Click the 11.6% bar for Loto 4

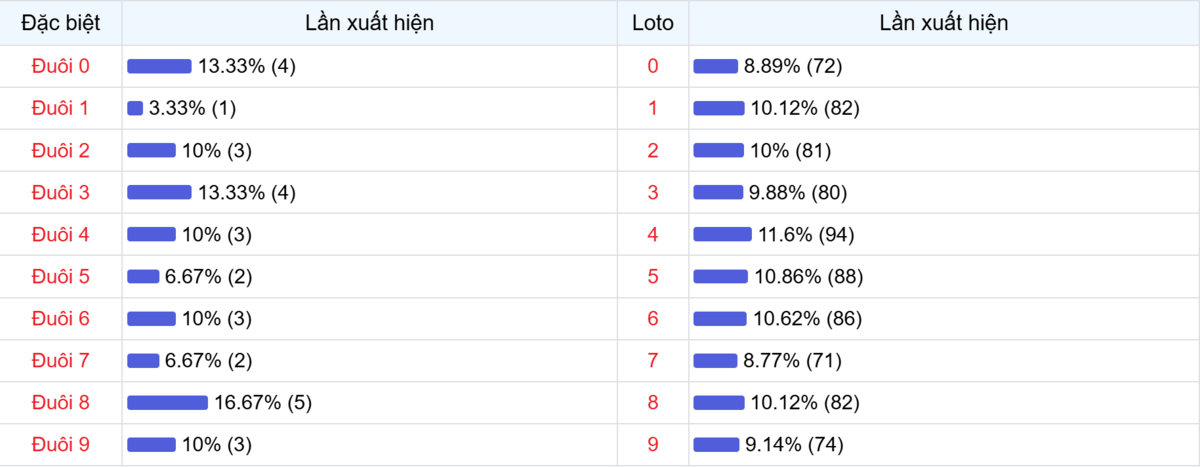(x=722, y=234)
